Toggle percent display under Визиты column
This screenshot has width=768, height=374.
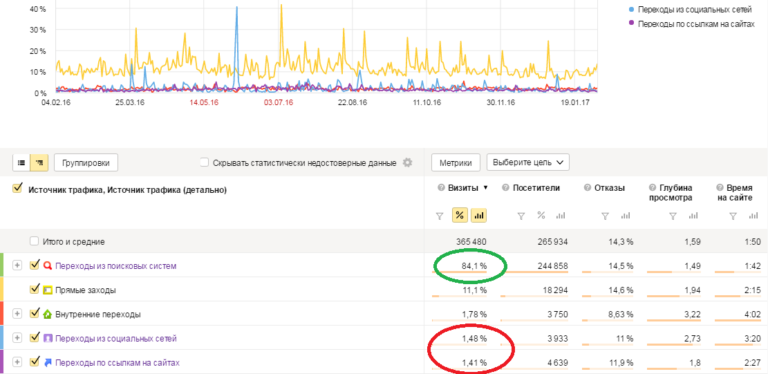click(459, 215)
